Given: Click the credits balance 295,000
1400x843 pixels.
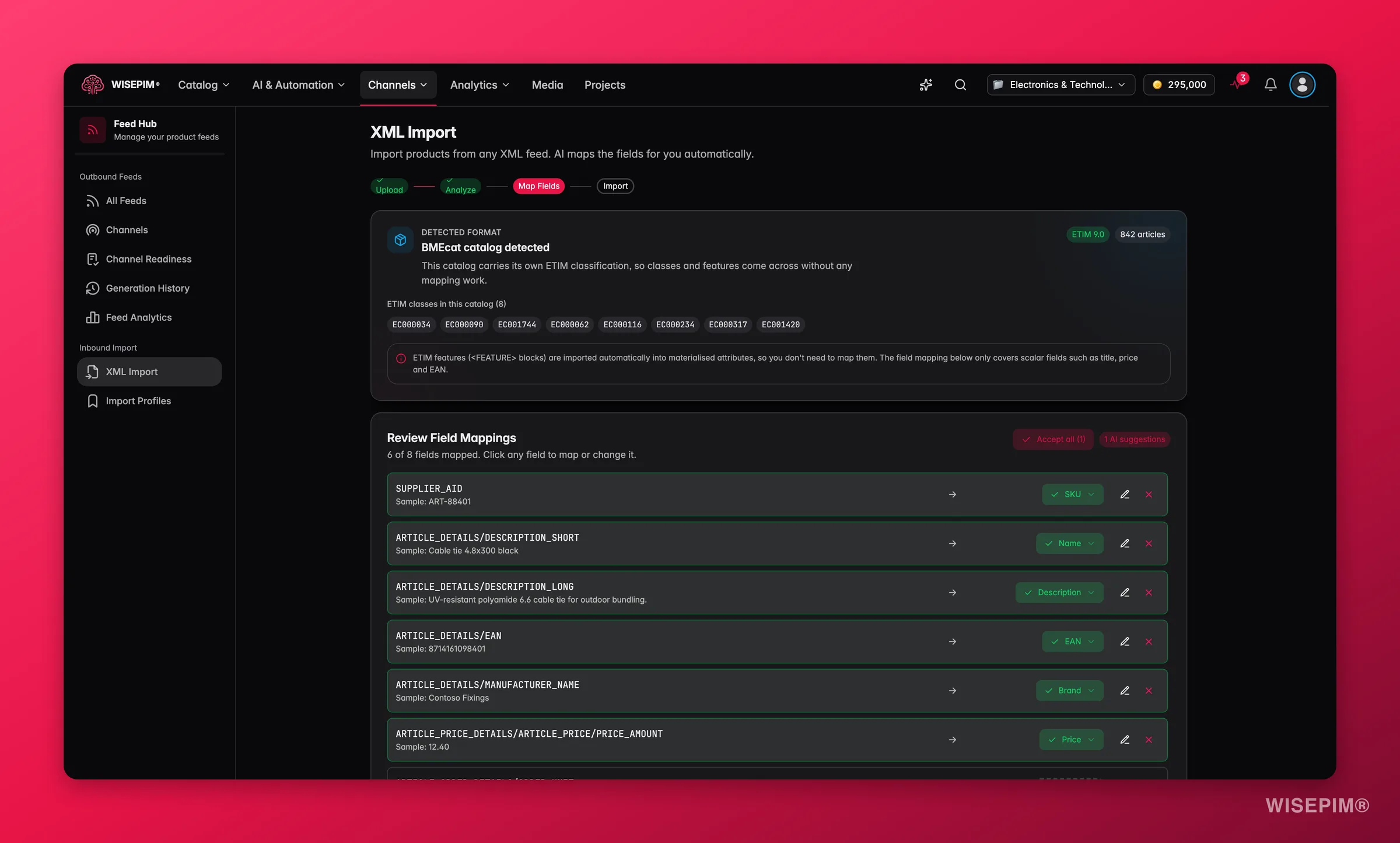Looking at the screenshot, I should (x=1179, y=85).
